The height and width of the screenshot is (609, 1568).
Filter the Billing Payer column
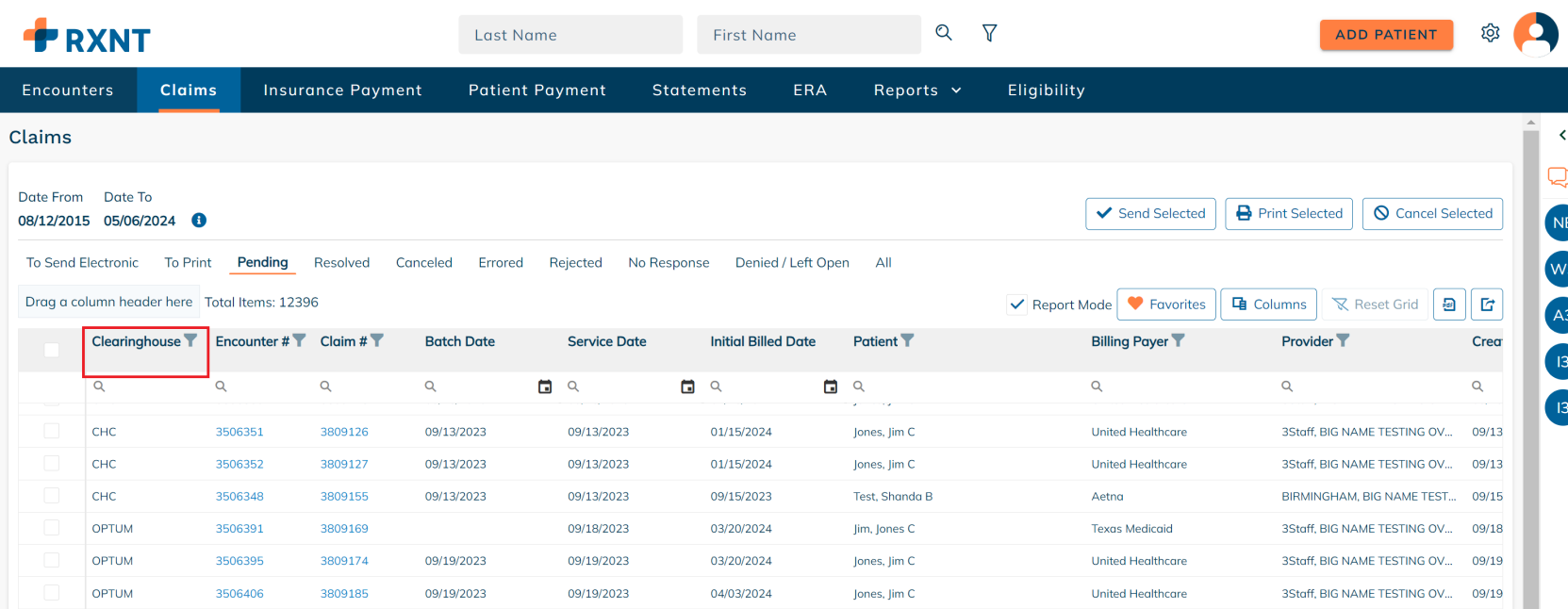click(1178, 340)
